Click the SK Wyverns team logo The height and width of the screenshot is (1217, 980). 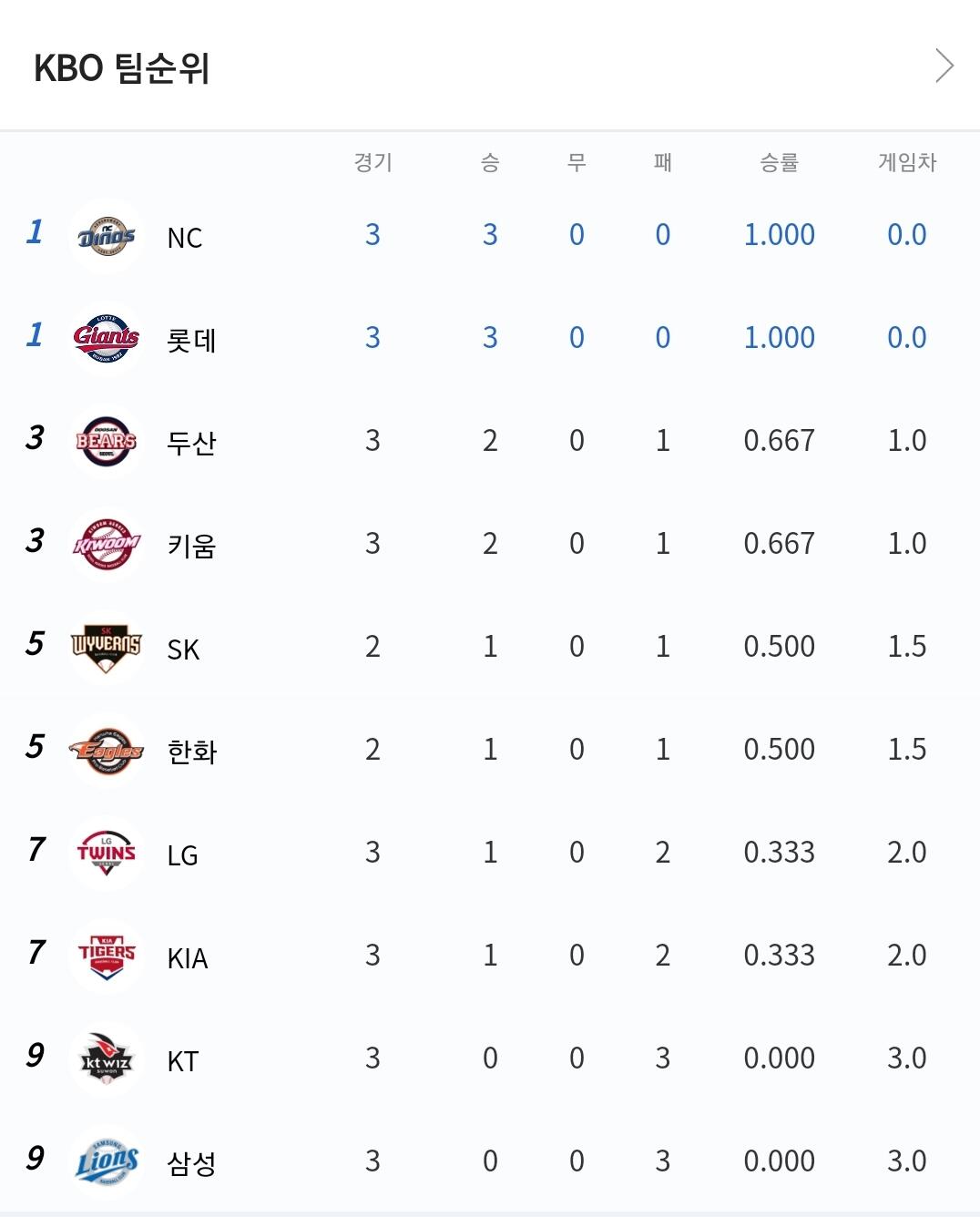click(107, 648)
